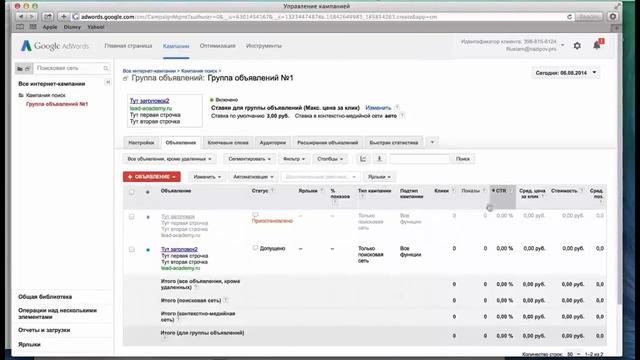The width and height of the screenshot is (640, 360).
Task: Open Отчеты и загрузки in sidebar
Action: coord(44,330)
